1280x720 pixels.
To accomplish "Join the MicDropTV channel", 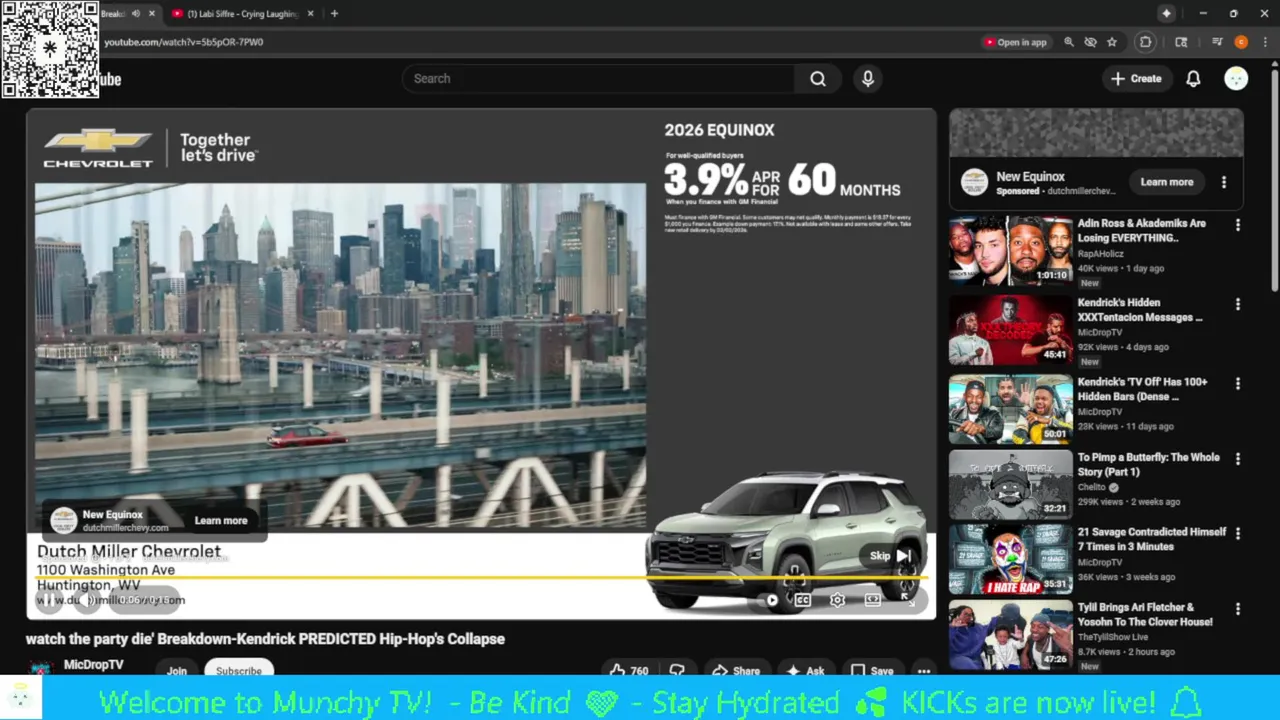I will click(177, 671).
